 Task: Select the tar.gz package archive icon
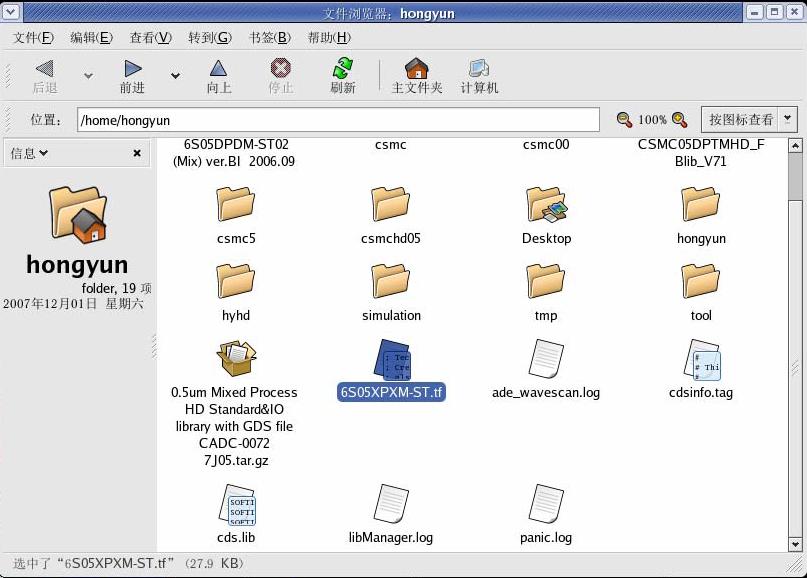(236, 358)
